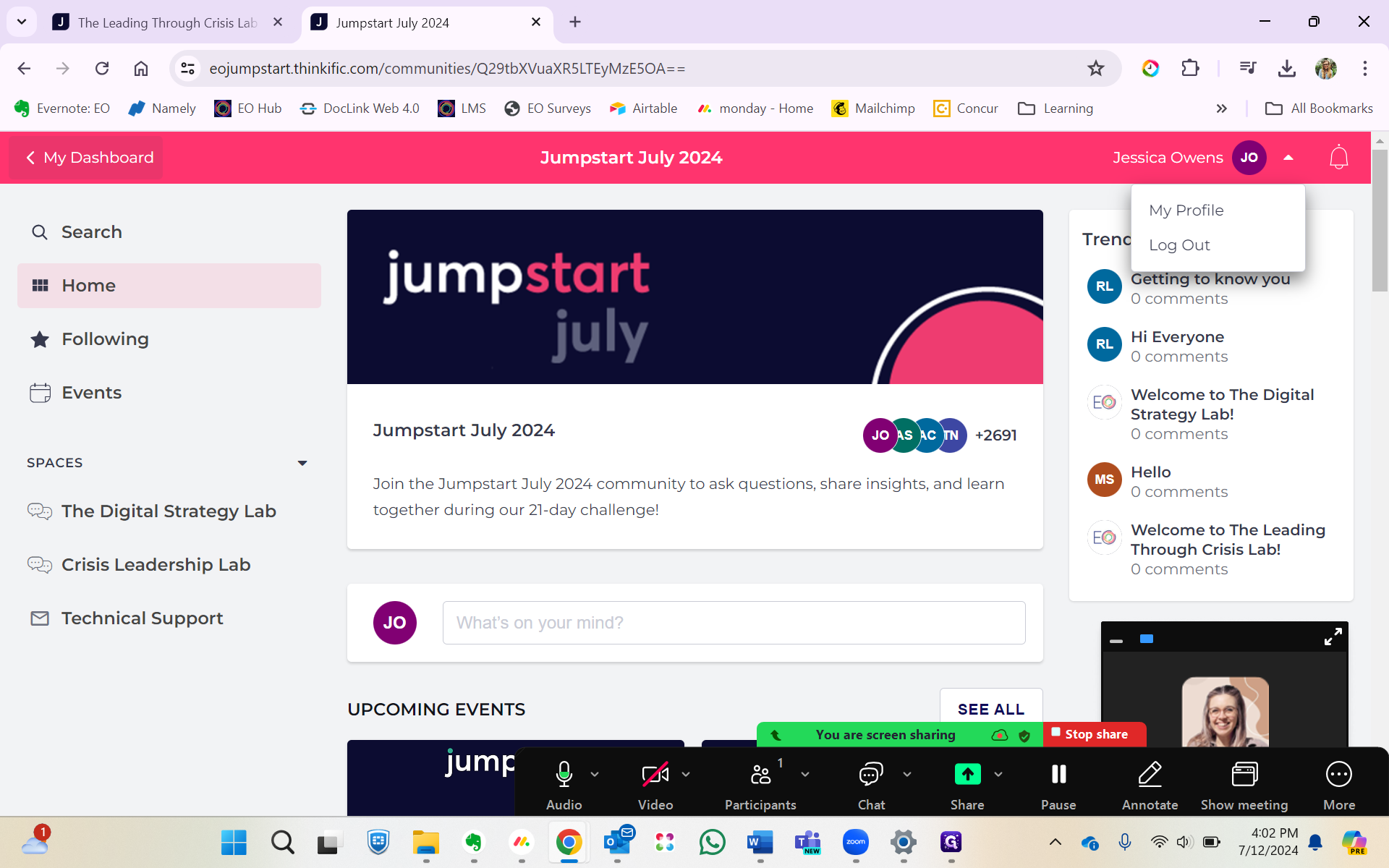Expand Zoom Audio options chevron
This screenshot has width=1389, height=868.
pyautogui.click(x=595, y=774)
